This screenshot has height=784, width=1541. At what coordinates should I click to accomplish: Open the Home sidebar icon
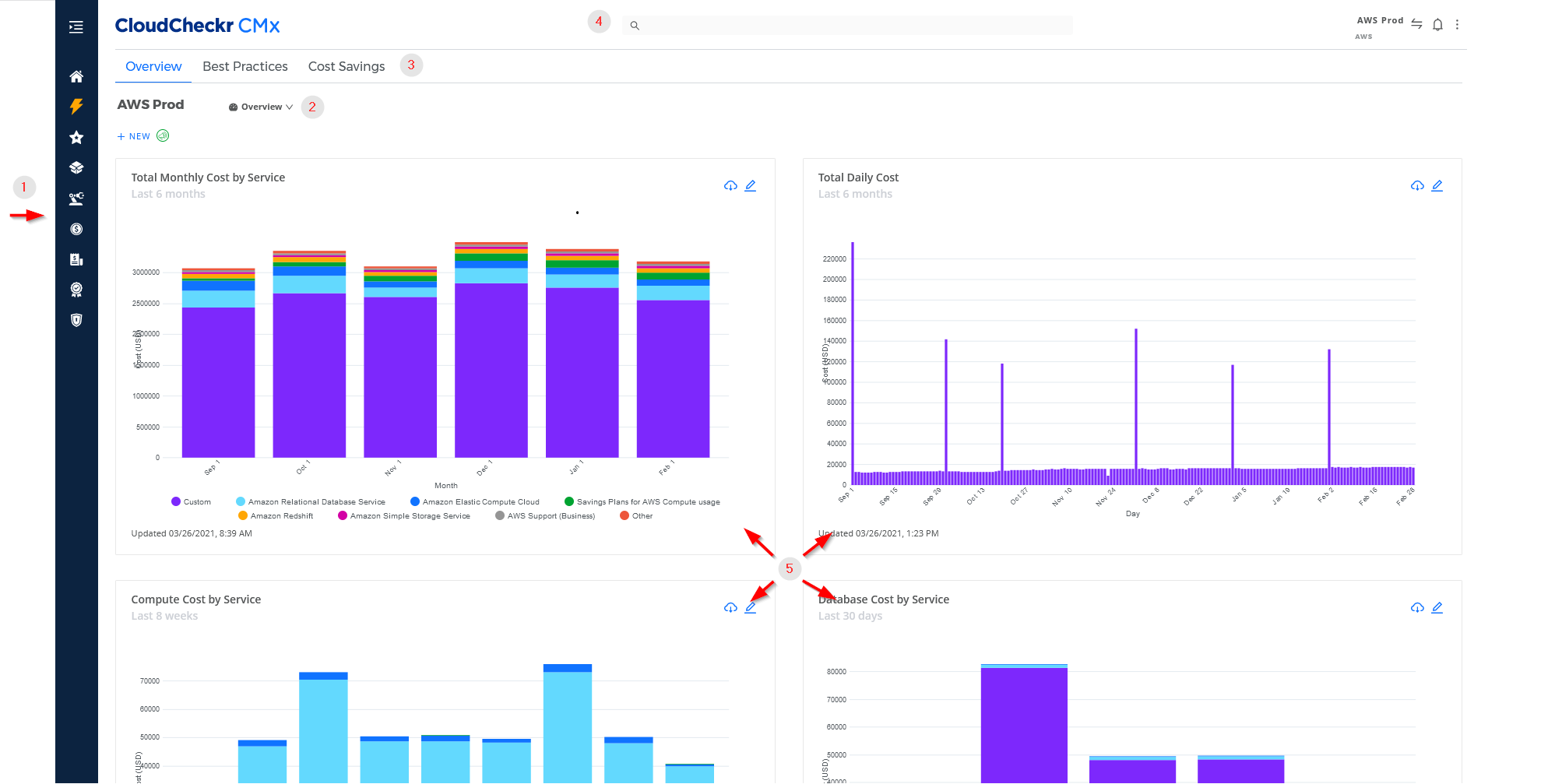76,76
